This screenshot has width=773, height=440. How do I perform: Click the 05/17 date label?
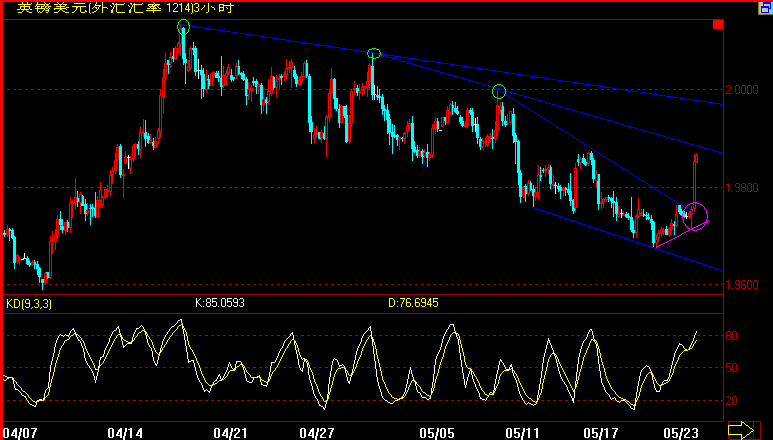pos(599,433)
